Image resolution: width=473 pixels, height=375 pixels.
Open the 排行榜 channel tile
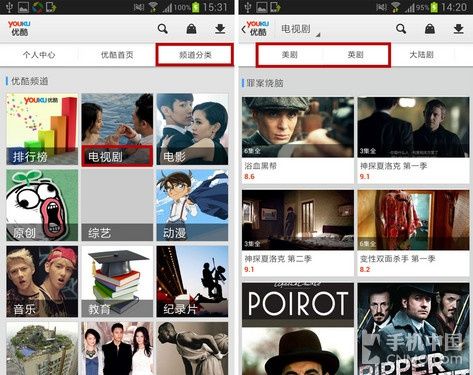click(42, 129)
